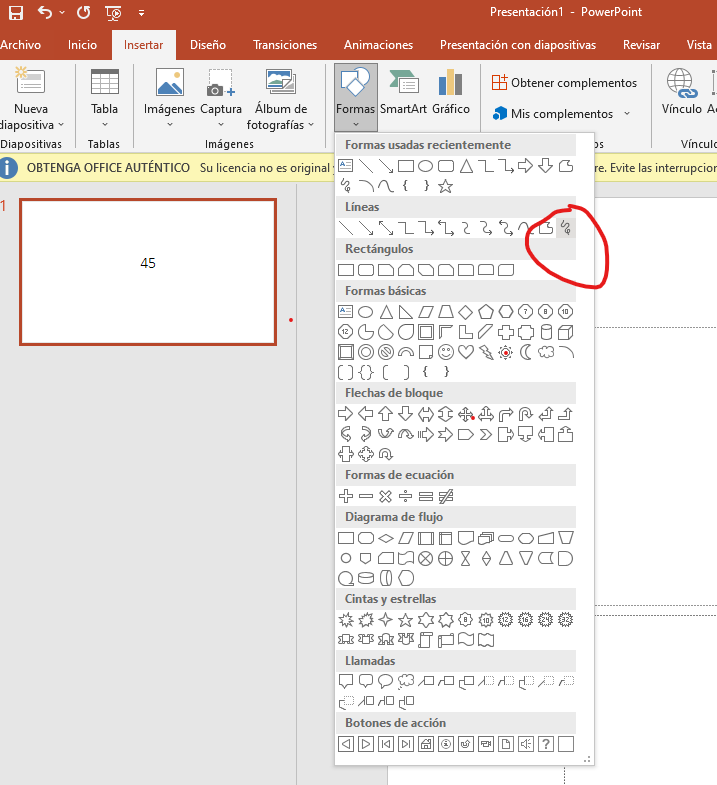The width and height of the screenshot is (717, 785).
Task: Select the Help action button
Action: click(546, 744)
